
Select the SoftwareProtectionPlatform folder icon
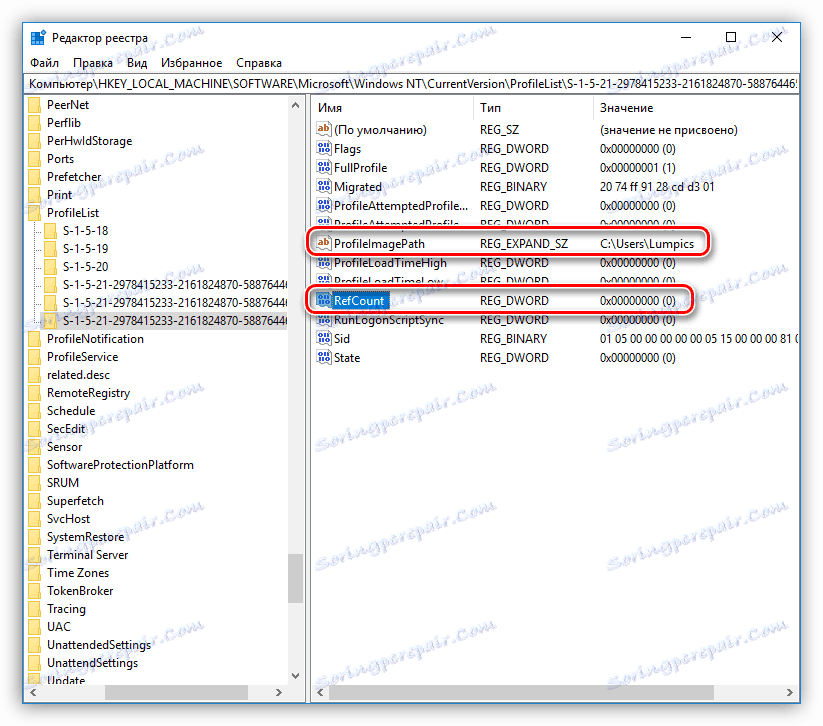pos(35,465)
